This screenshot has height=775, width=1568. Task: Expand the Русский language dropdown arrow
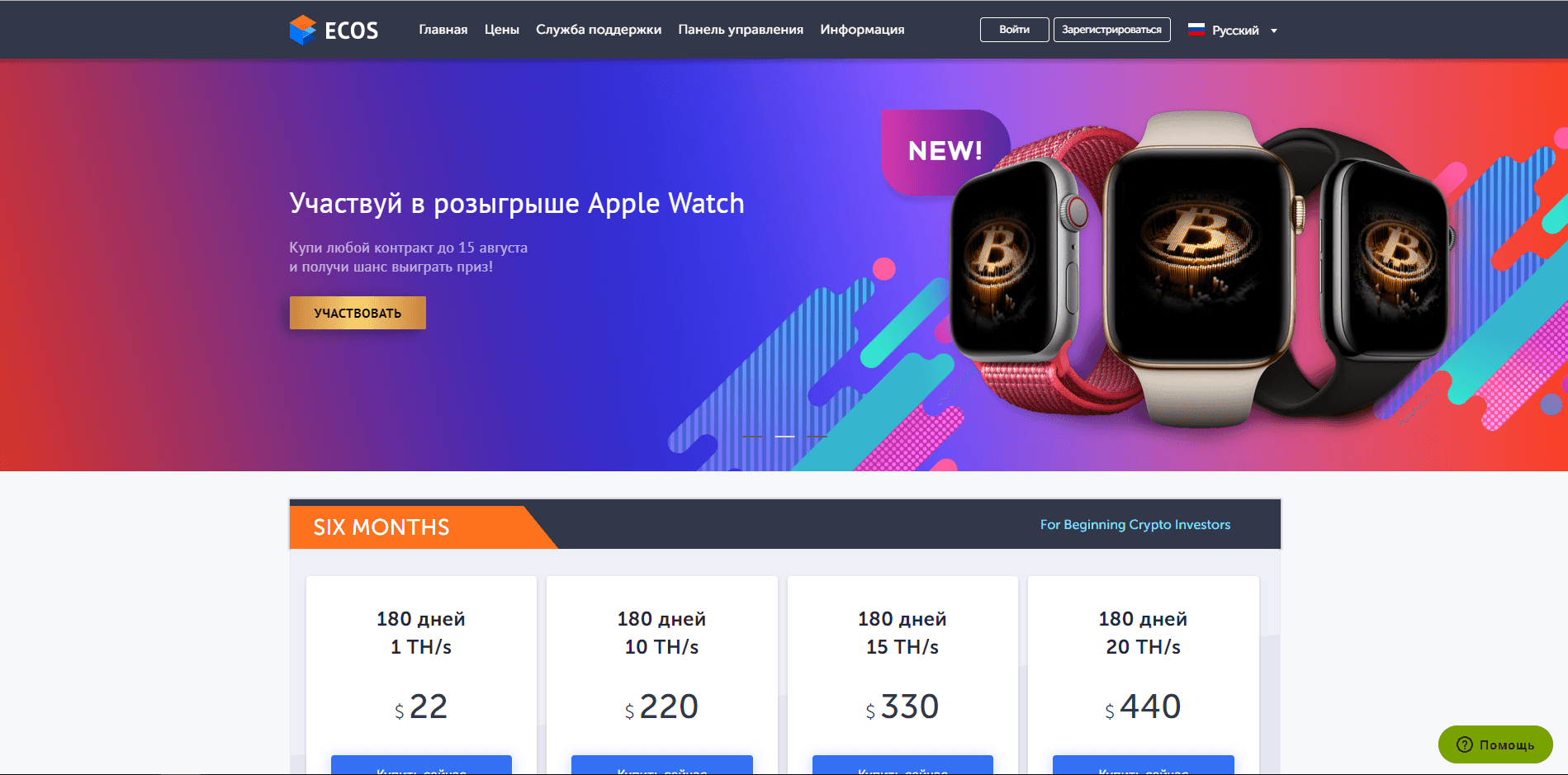[1274, 31]
